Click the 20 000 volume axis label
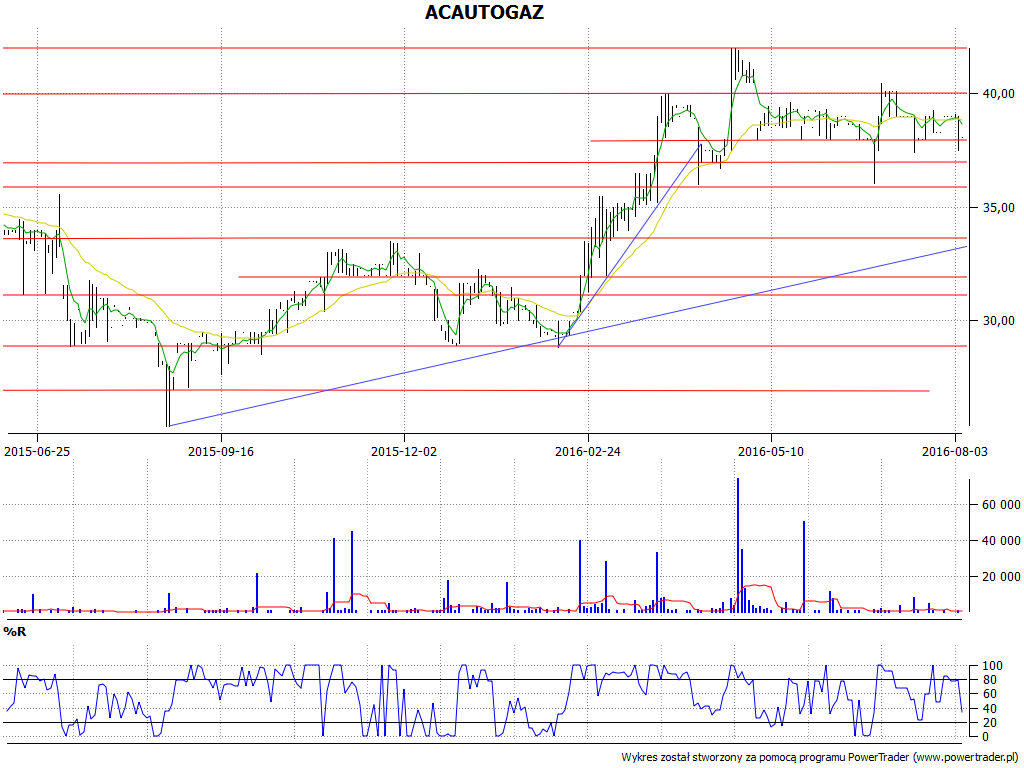Screen dimensions: 1024x768 1000,577
